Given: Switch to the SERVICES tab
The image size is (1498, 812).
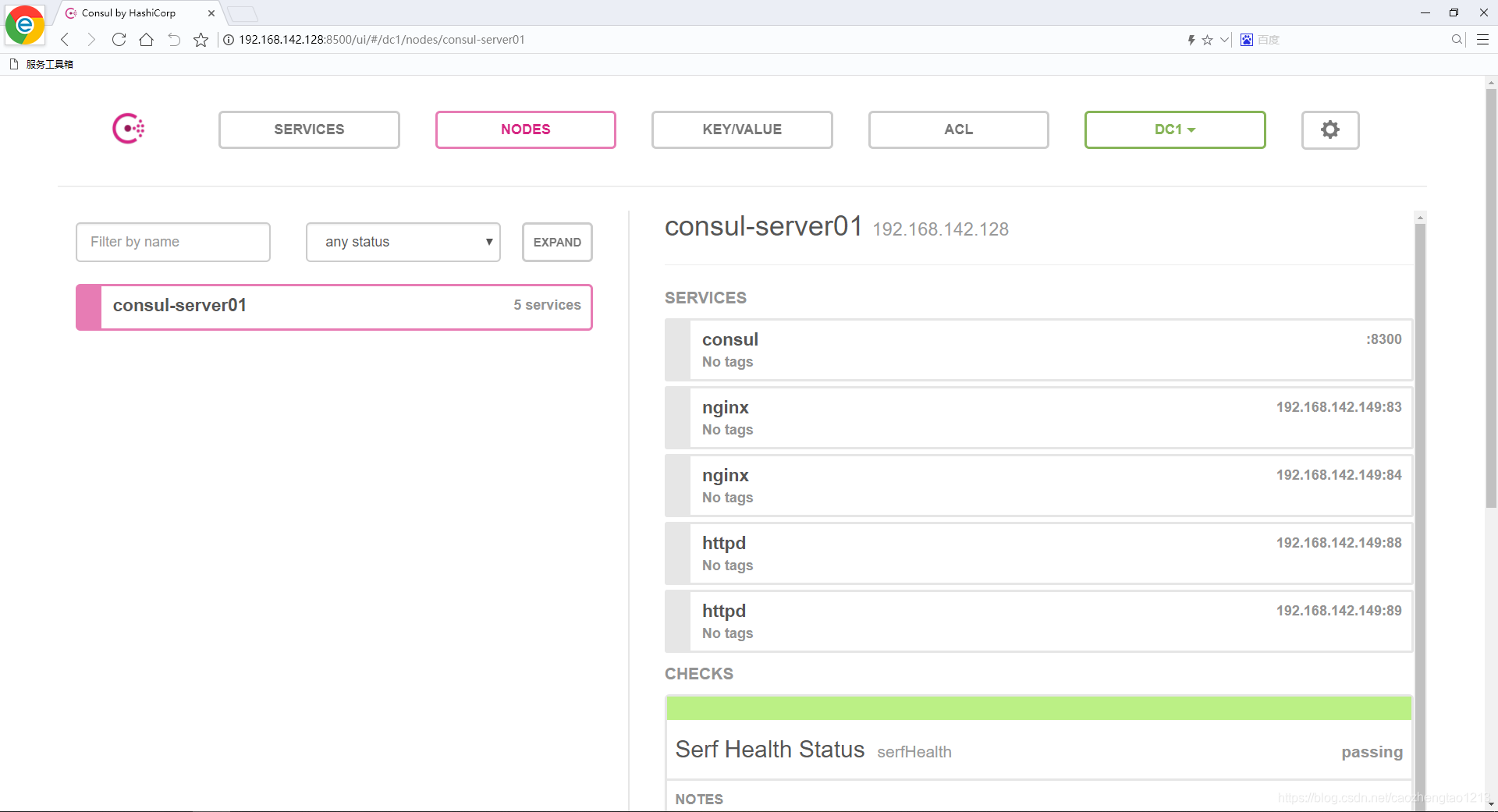Looking at the screenshot, I should (309, 129).
